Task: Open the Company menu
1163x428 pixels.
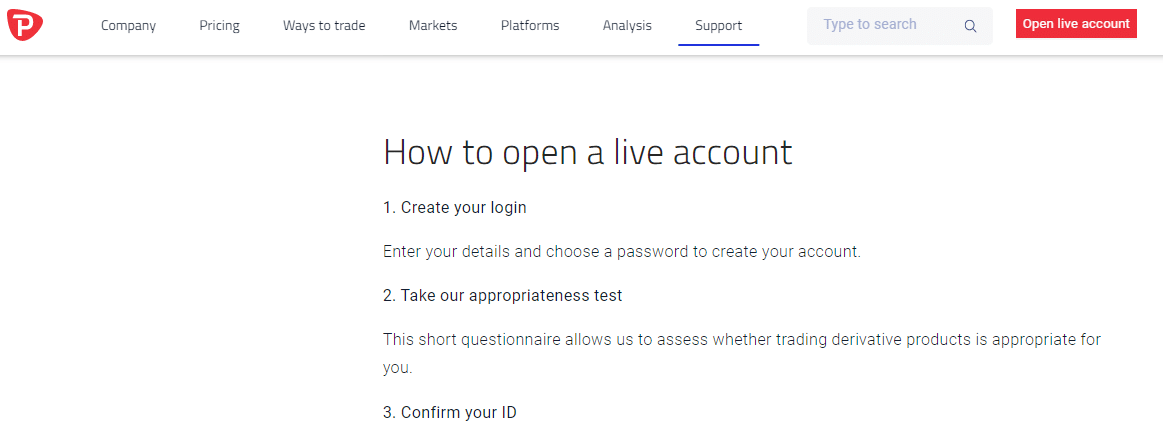Action: click(x=128, y=26)
